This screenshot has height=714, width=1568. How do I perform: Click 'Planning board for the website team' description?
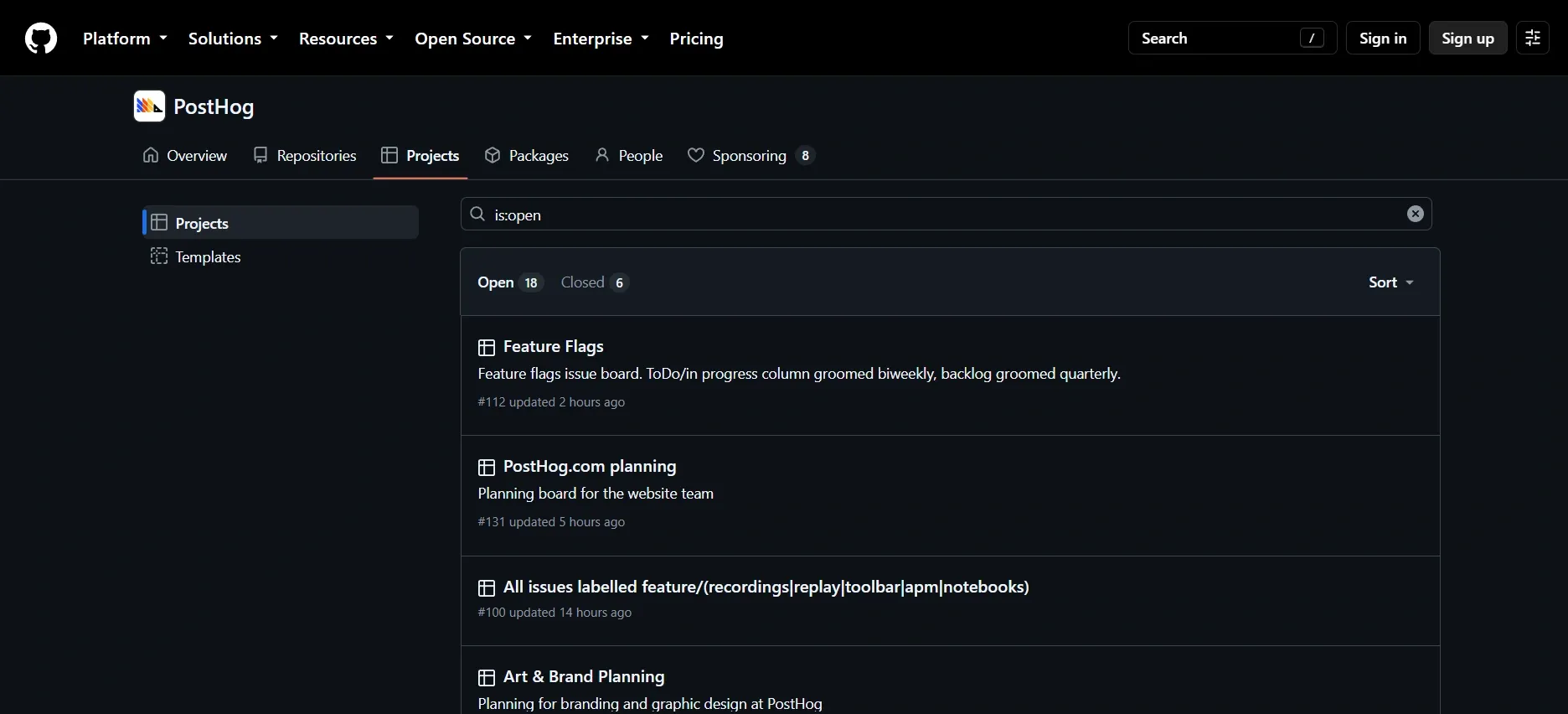pos(596,494)
